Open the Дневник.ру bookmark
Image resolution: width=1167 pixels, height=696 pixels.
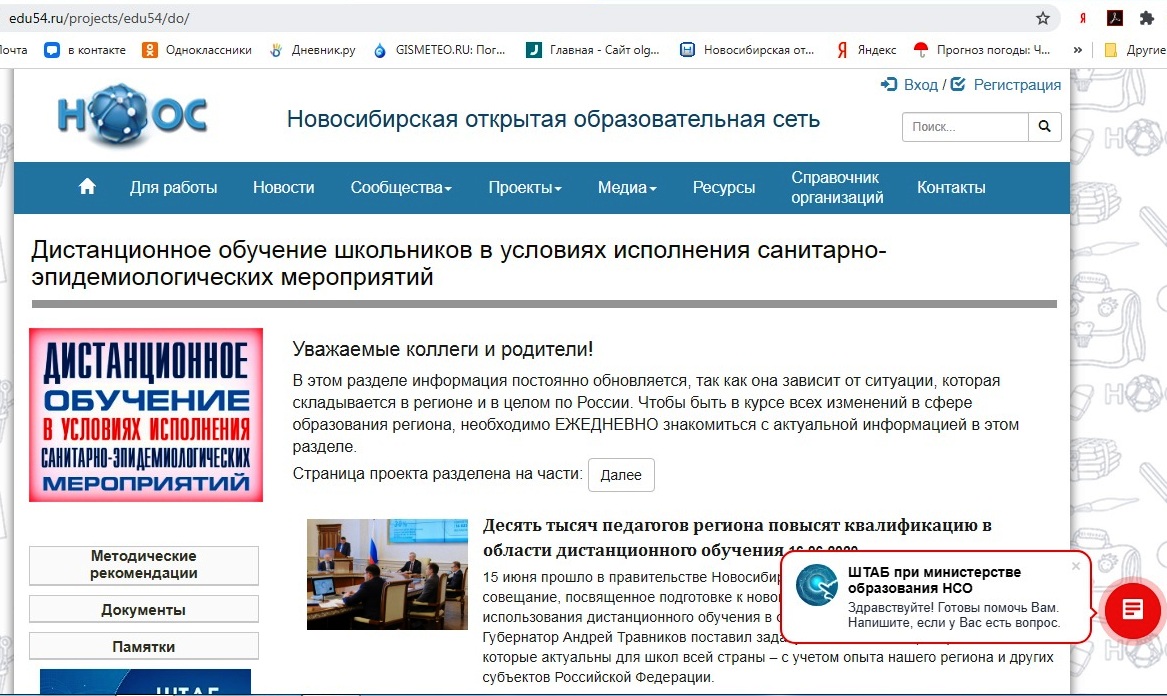click(x=312, y=50)
